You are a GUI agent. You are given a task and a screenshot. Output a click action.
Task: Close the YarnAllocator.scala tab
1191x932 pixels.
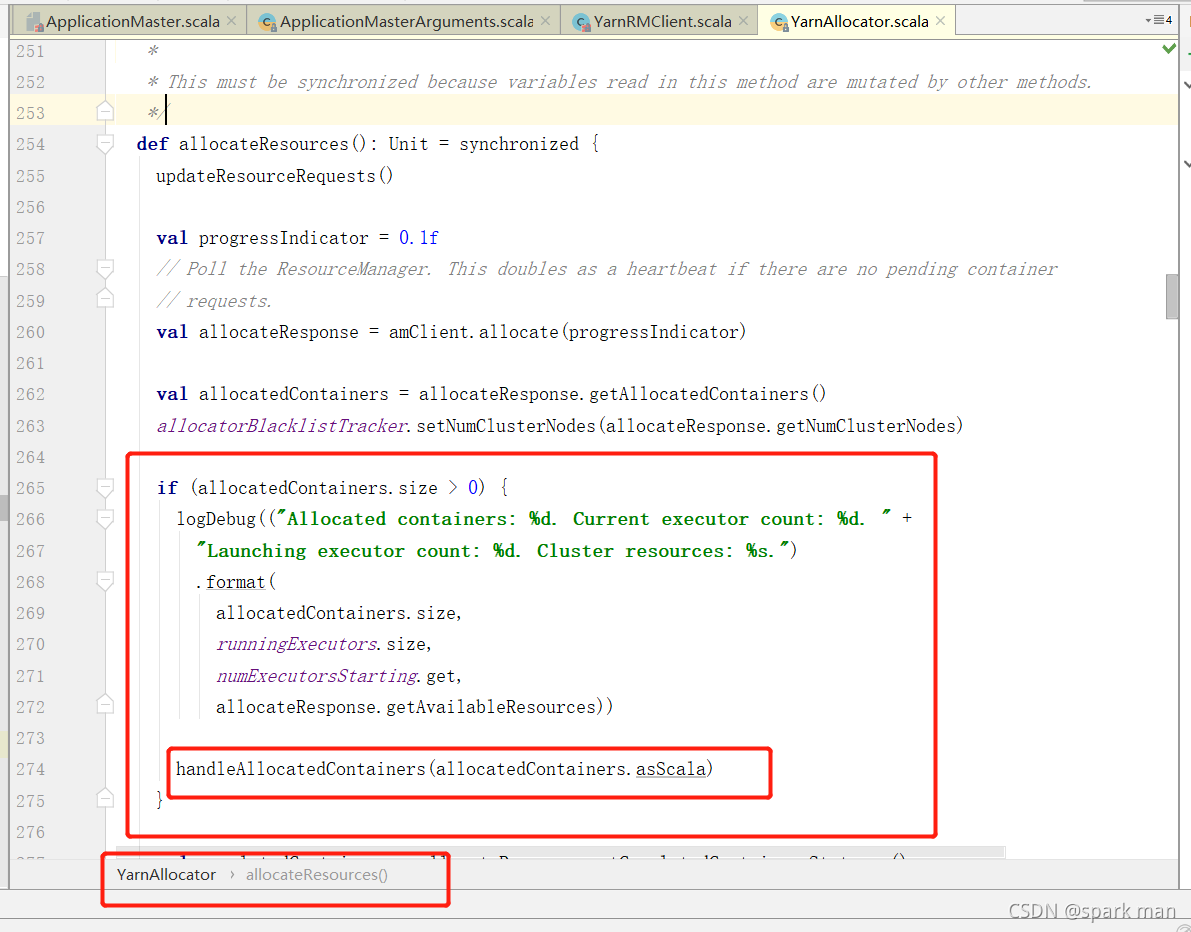pos(940,21)
